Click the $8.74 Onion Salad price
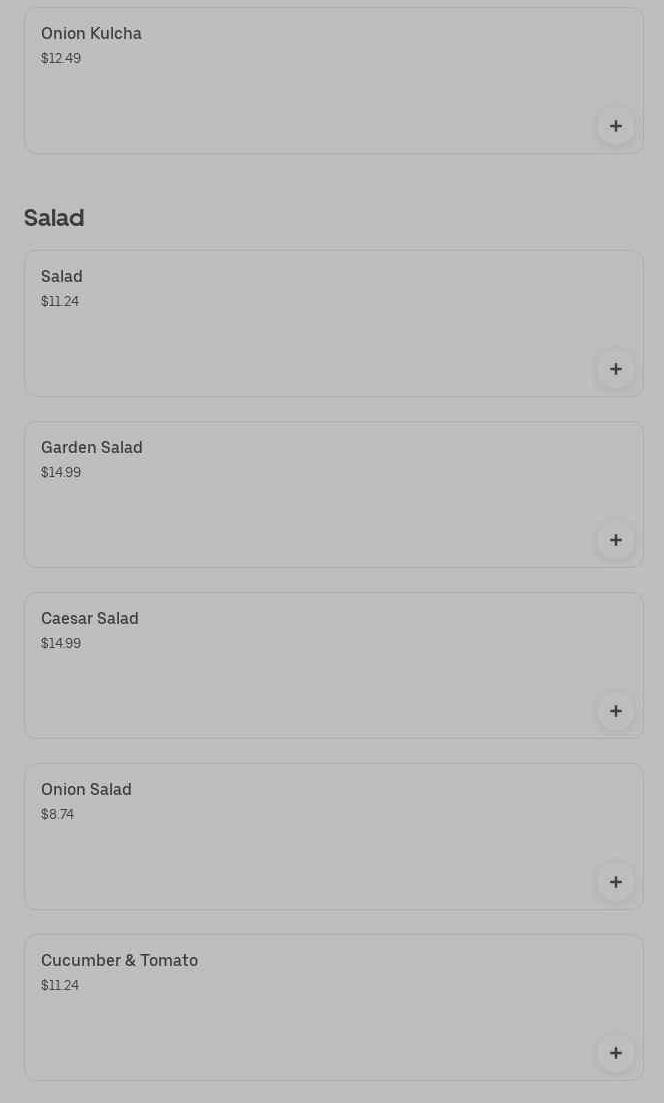Viewport: 664px width, 1103px height. [57, 815]
